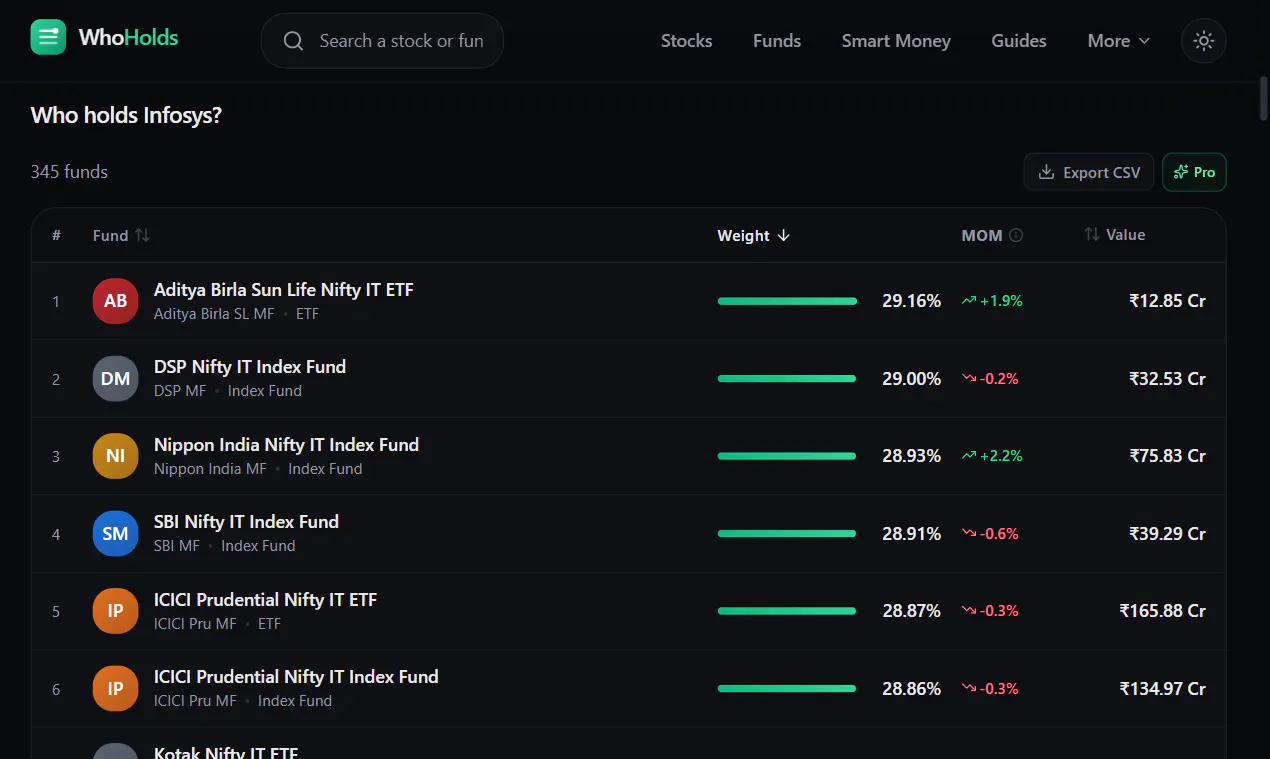This screenshot has width=1270, height=759.
Task: Click the 29.00% weight bar
Action: [787, 379]
